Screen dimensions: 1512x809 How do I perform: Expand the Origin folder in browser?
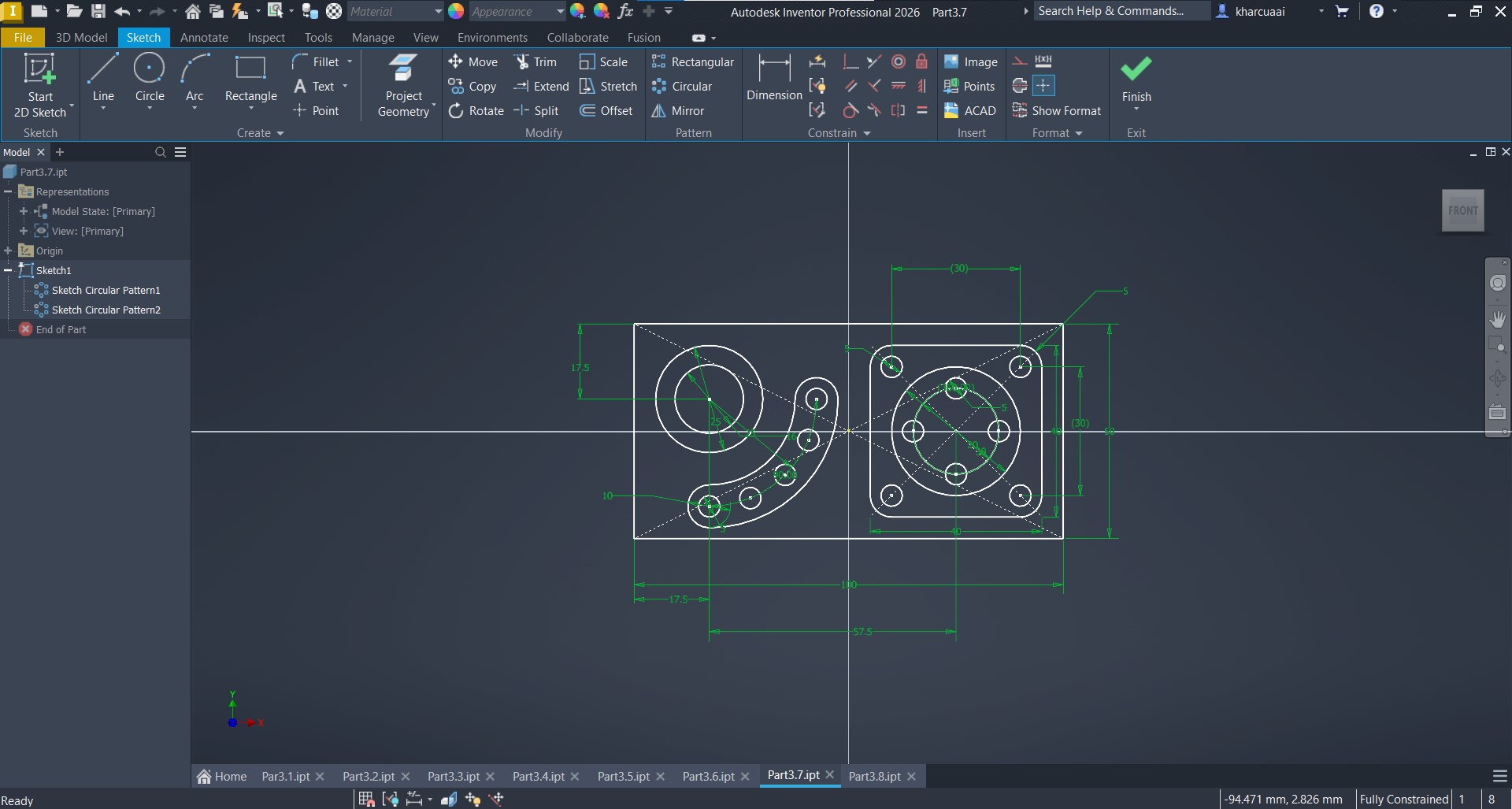click(x=9, y=250)
